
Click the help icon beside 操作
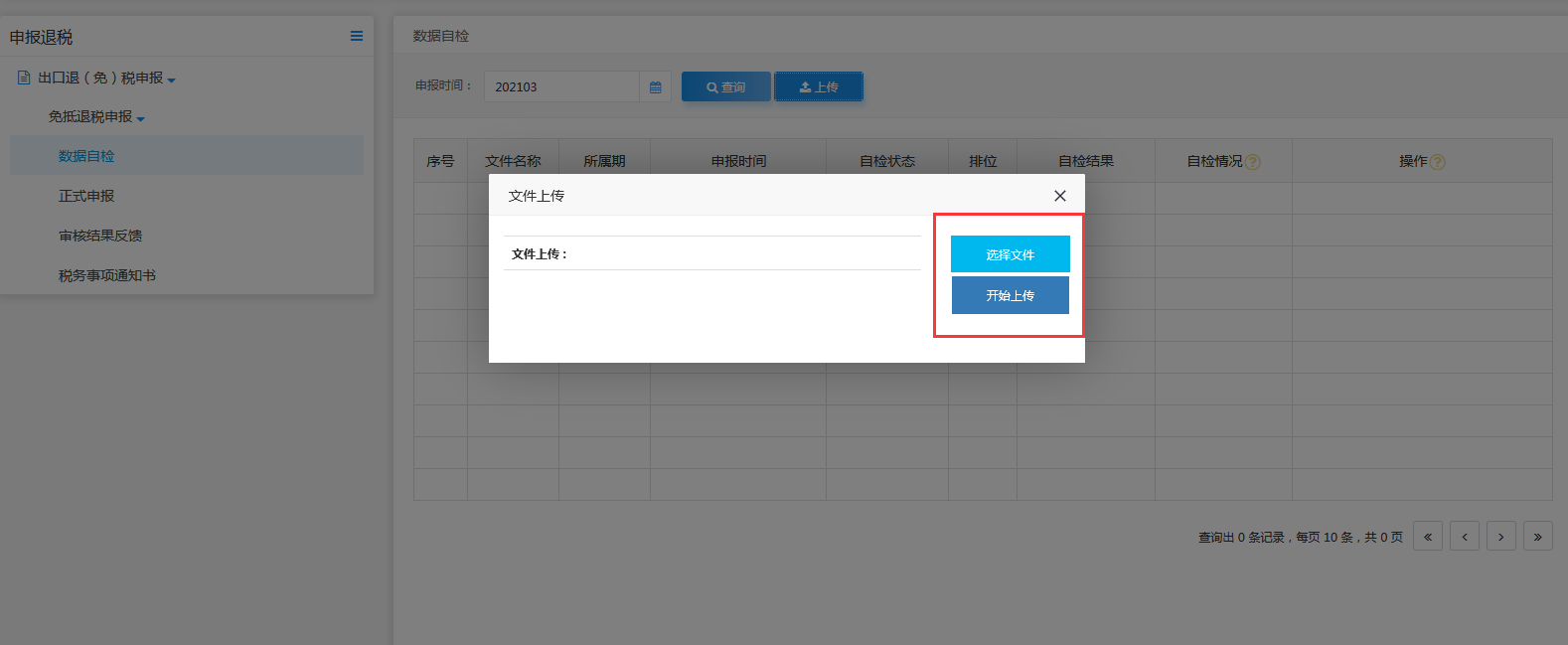click(1438, 162)
